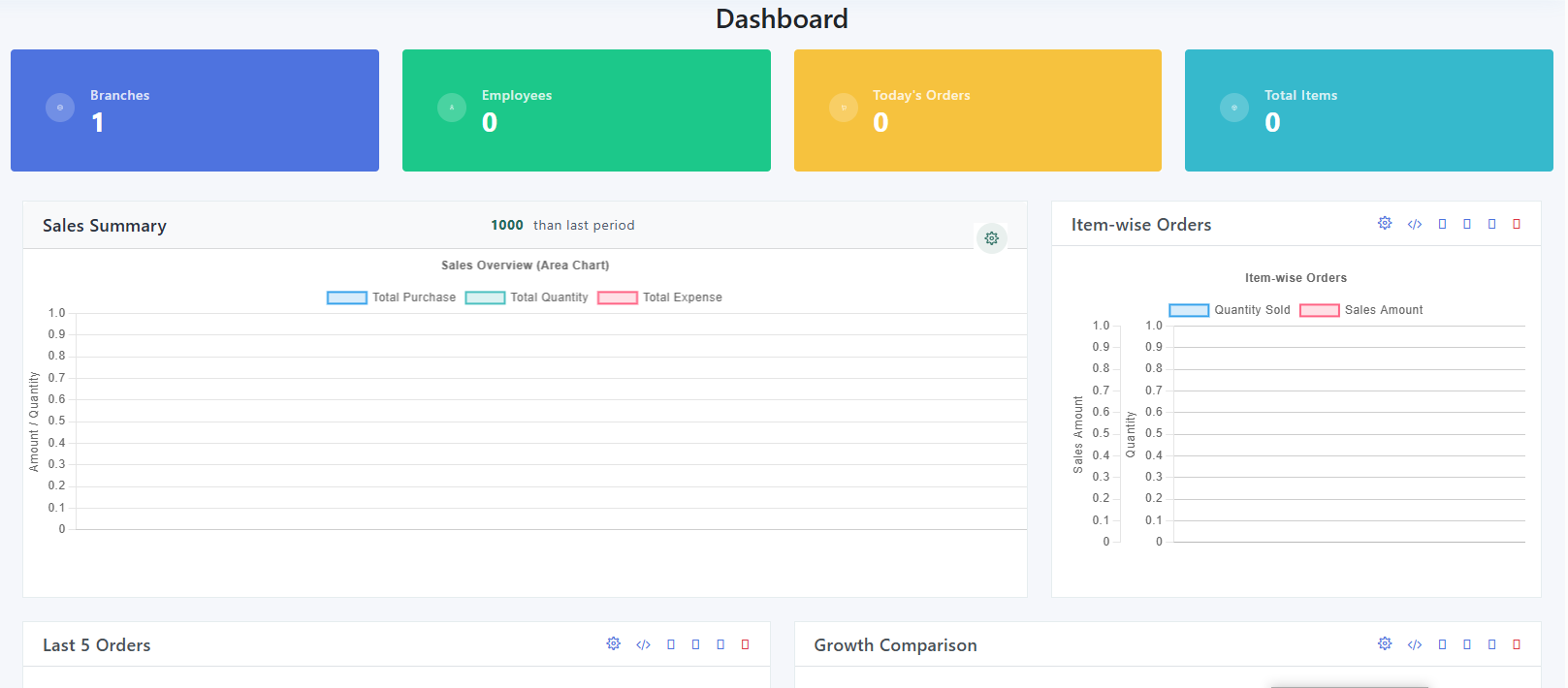Toggle the Total Purchase legend series
1568x688 pixels.
click(391, 297)
